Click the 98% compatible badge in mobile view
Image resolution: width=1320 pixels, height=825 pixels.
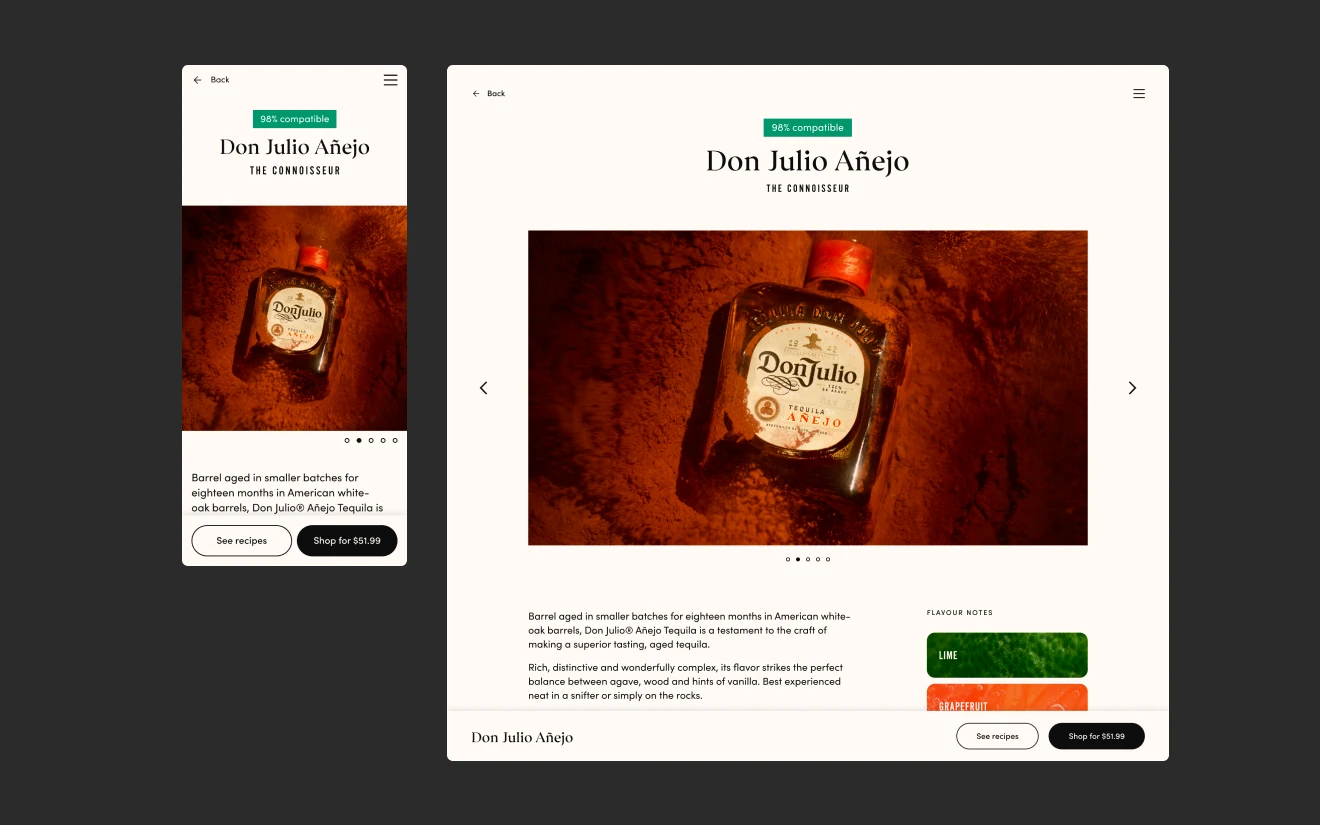tap(294, 119)
